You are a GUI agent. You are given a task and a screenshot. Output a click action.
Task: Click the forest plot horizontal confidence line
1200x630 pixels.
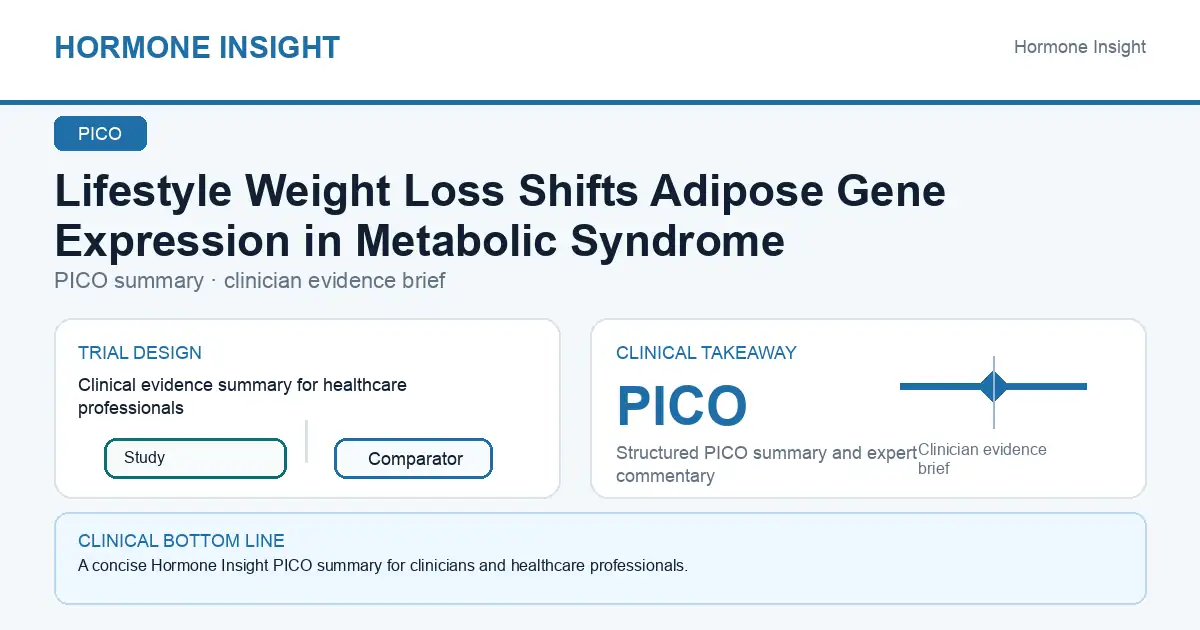pyautogui.click(x=993, y=386)
